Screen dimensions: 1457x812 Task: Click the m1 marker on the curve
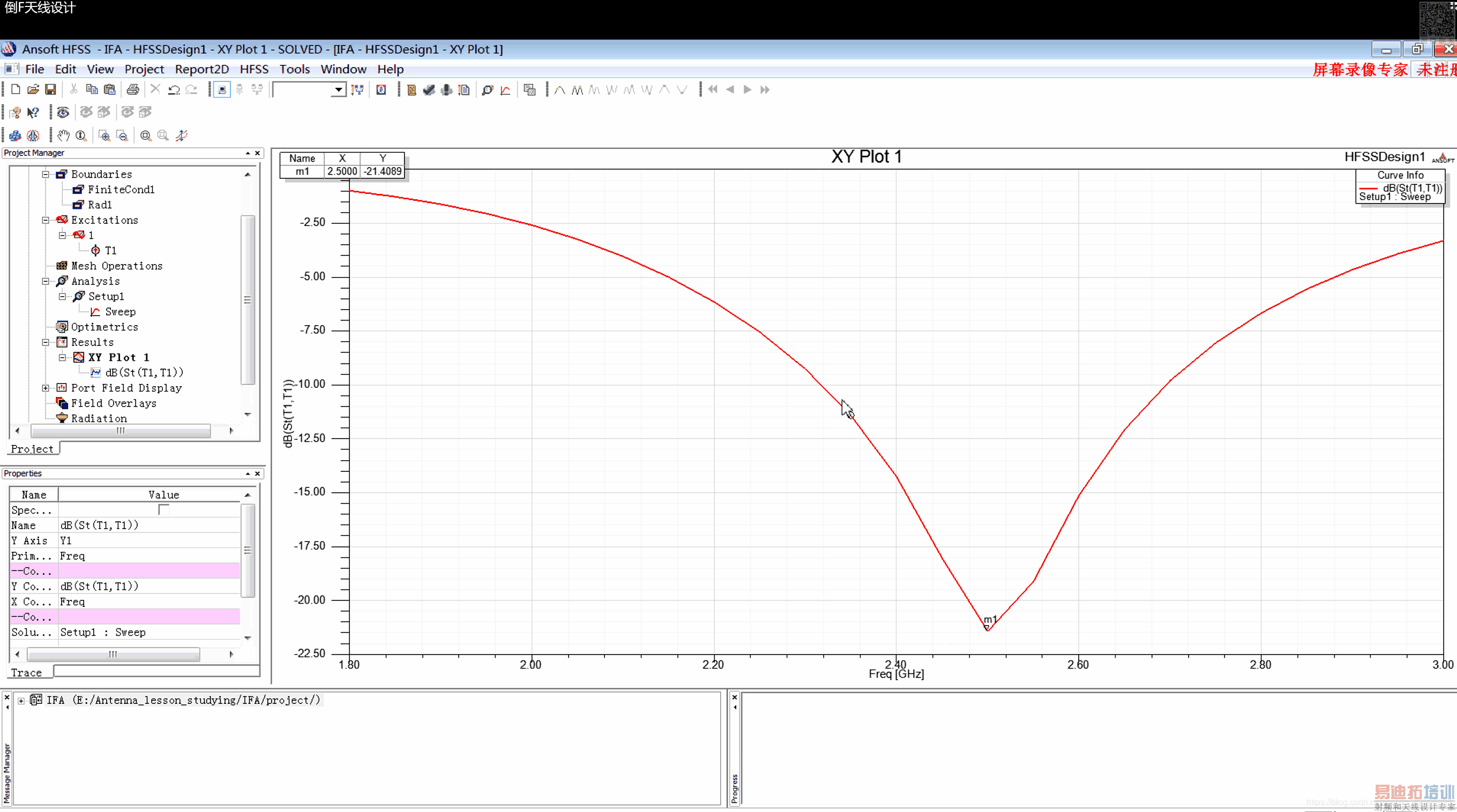pos(987,627)
